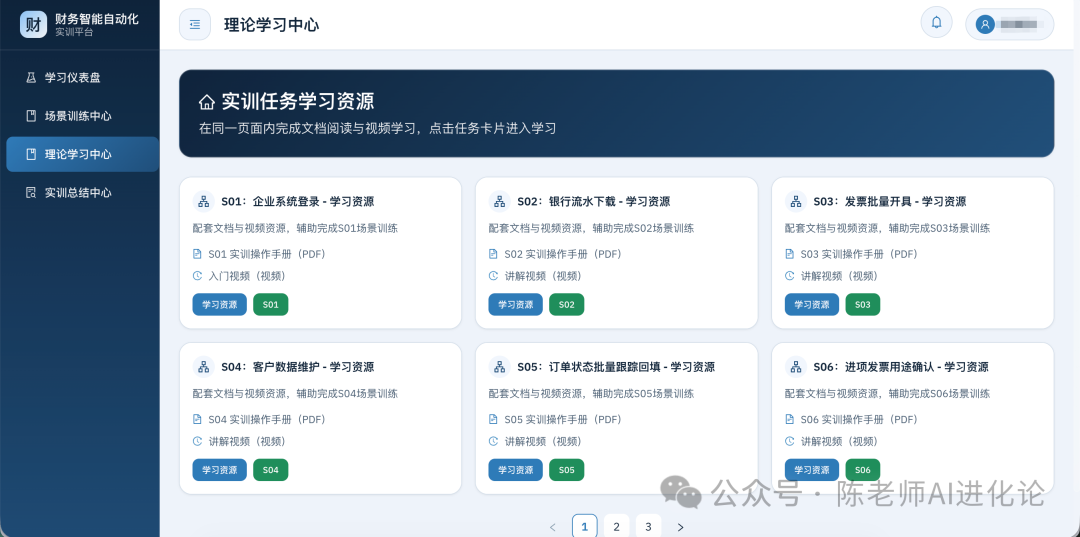Viewport: 1080px width, 537px height.
Task: Click the user avatar icon
Action: (x=986, y=24)
